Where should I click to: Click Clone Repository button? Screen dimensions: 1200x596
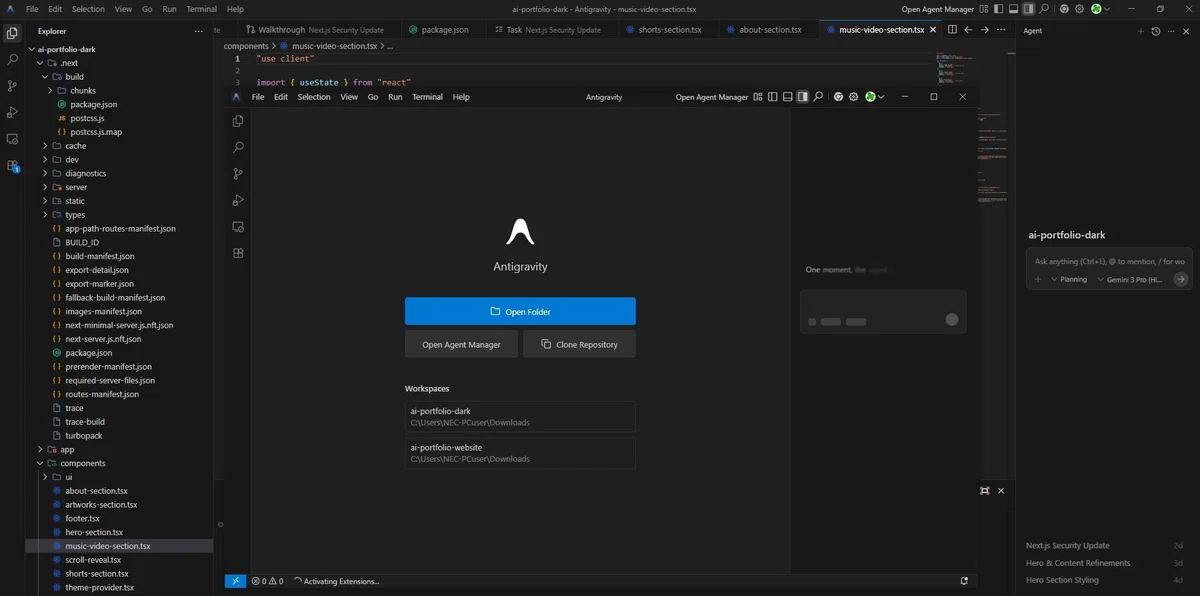pos(579,344)
